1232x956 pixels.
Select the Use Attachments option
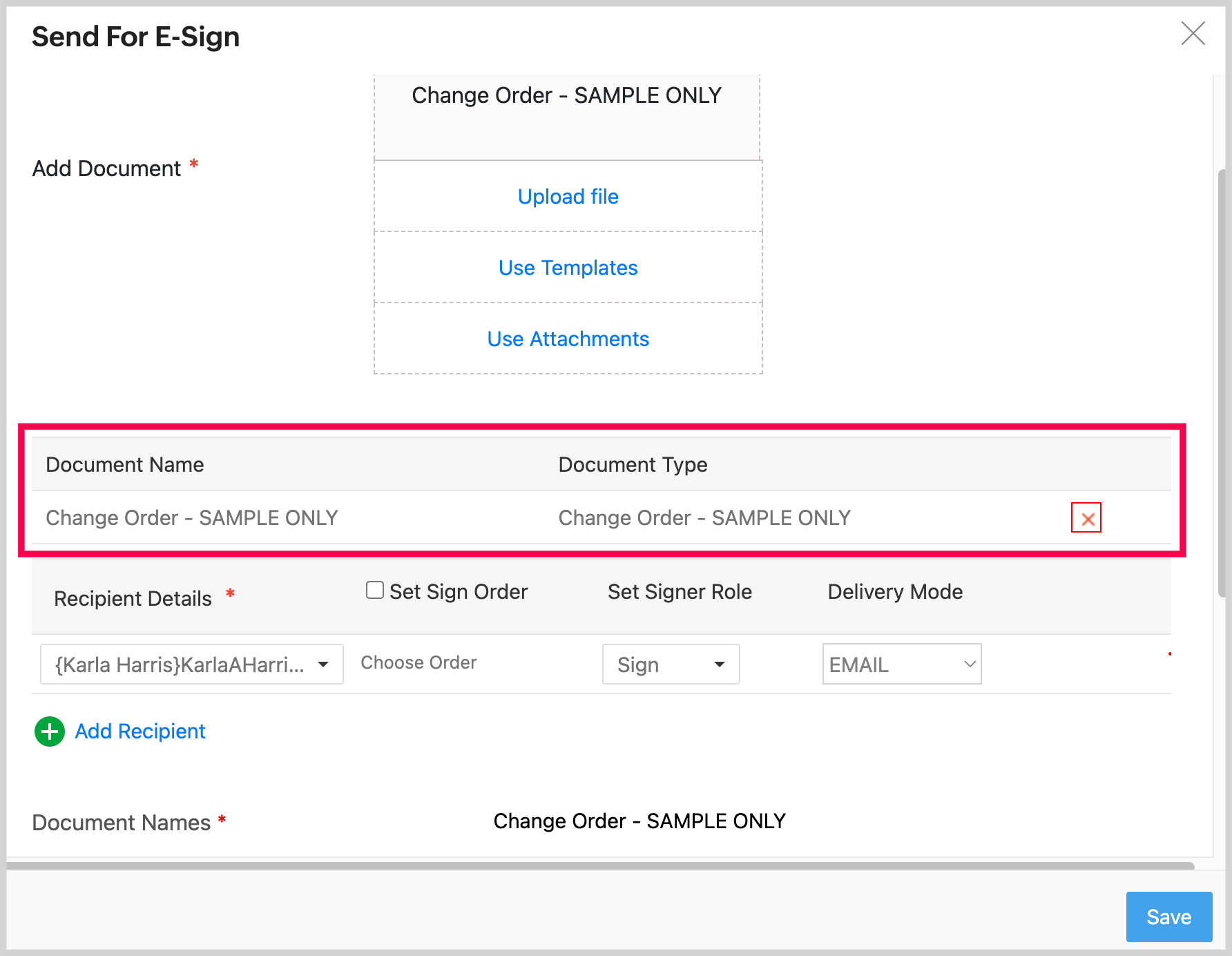568,339
